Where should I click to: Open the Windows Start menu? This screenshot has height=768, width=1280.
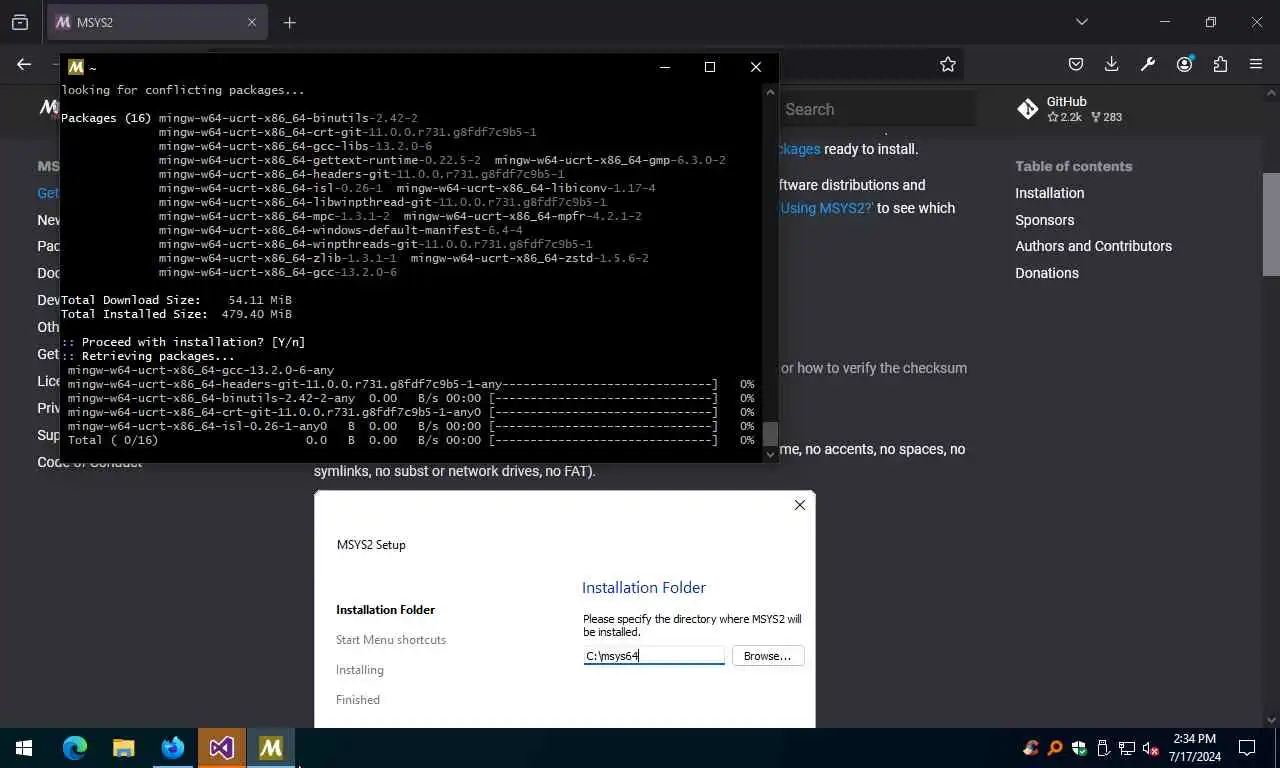coord(24,748)
